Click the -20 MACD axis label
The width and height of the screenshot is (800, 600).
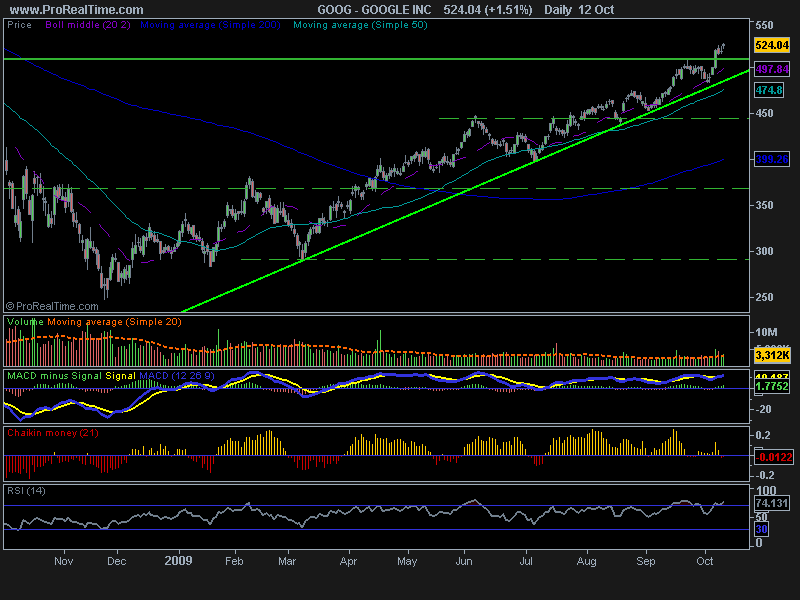click(763, 409)
